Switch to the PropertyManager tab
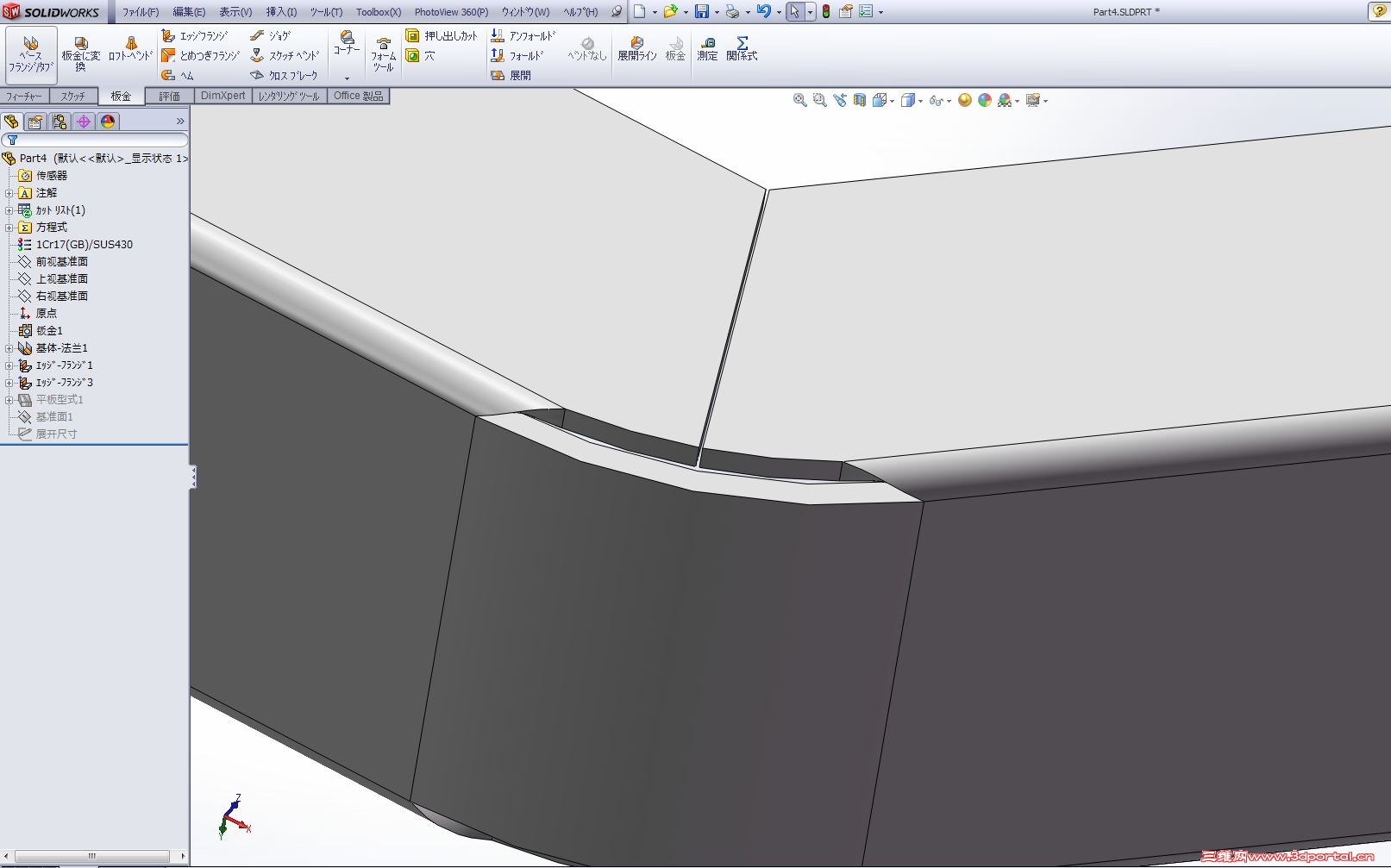The image size is (1391, 868). (x=35, y=122)
